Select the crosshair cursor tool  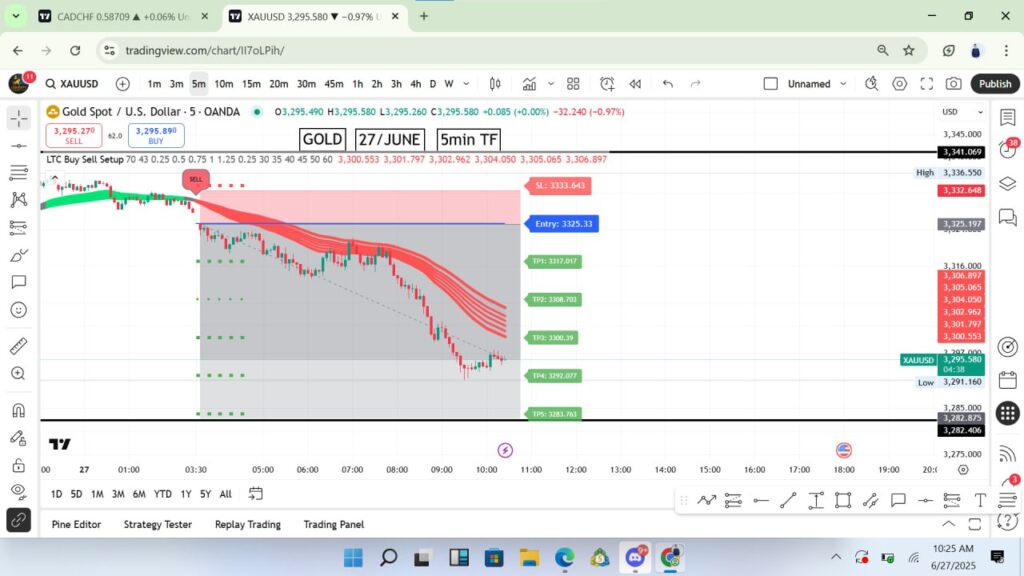19,118
